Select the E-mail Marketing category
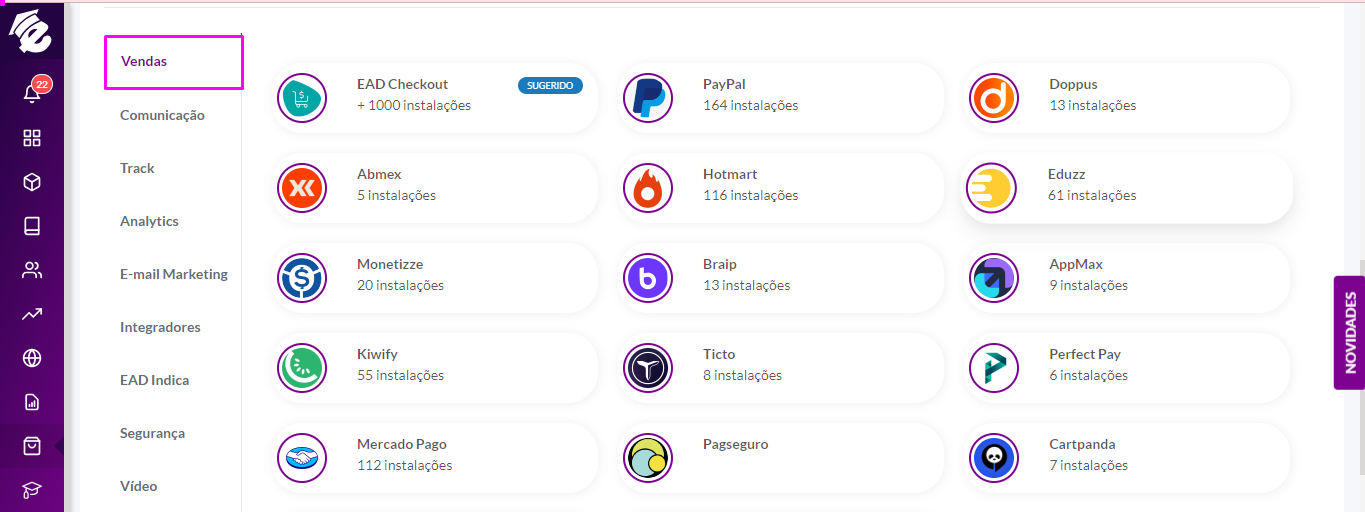Screen dimensions: 1365x512 (174, 274)
